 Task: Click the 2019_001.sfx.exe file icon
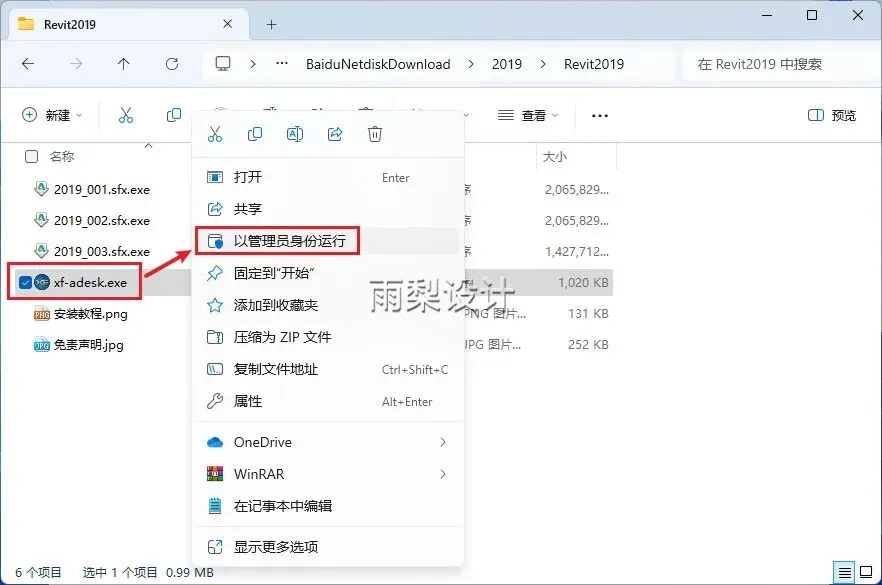point(42,189)
